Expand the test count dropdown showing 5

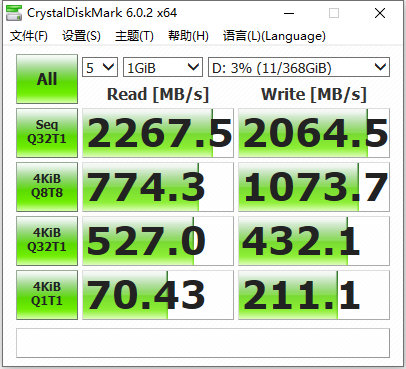point(100,68)
